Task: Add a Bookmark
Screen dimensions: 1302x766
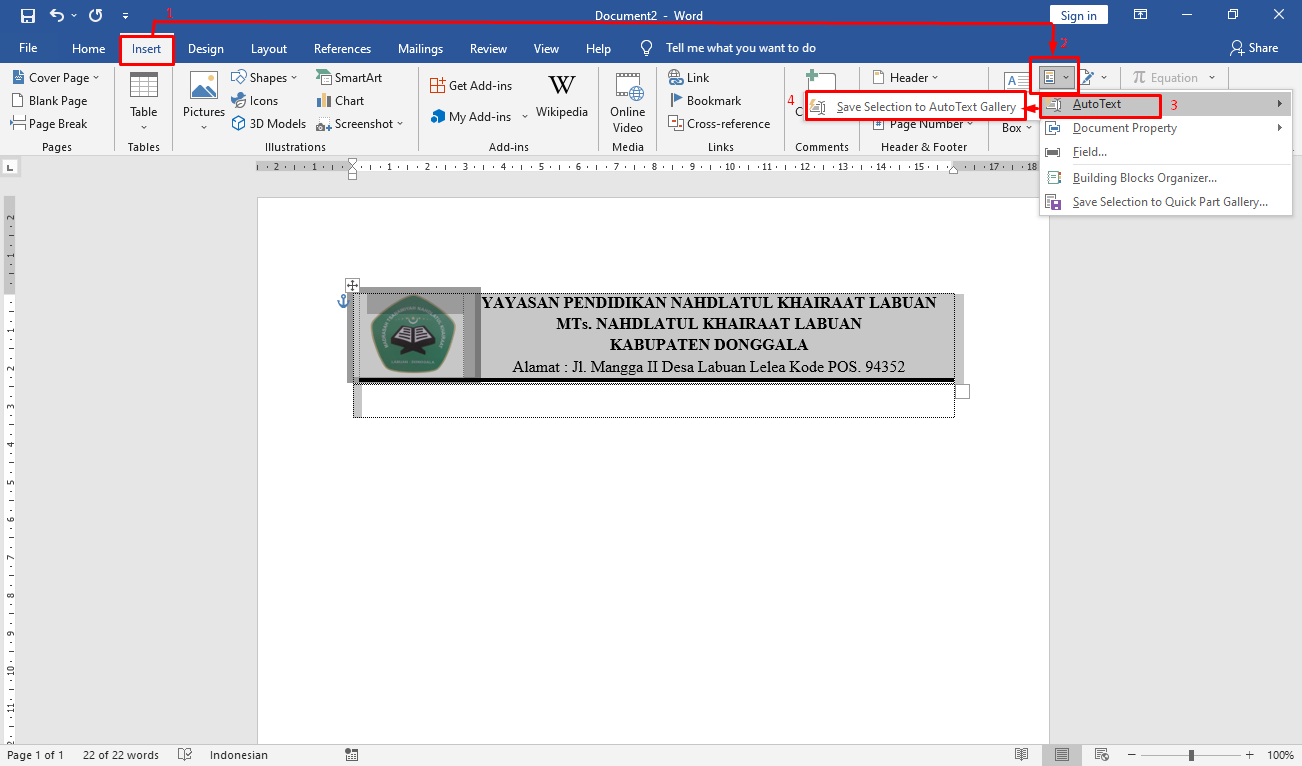Action: 705,100
